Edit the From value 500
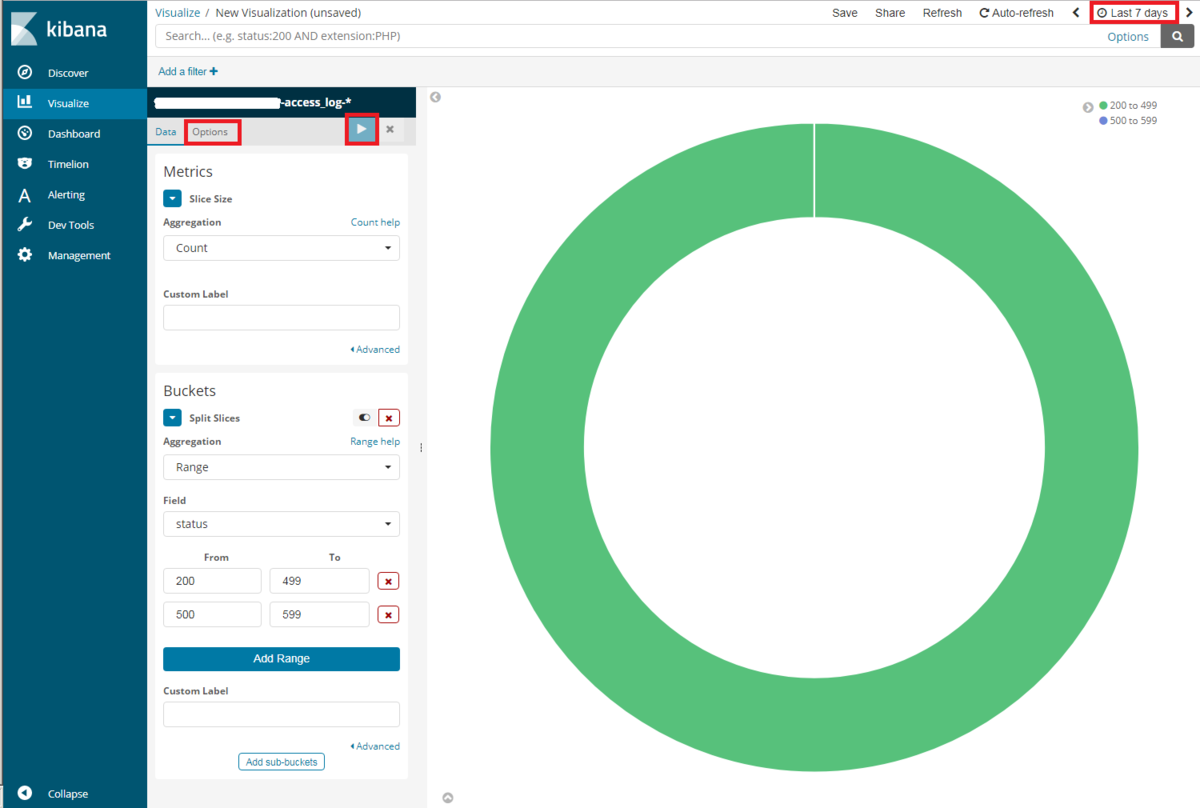Screen dimensions: 1200x808 point(212,614)
